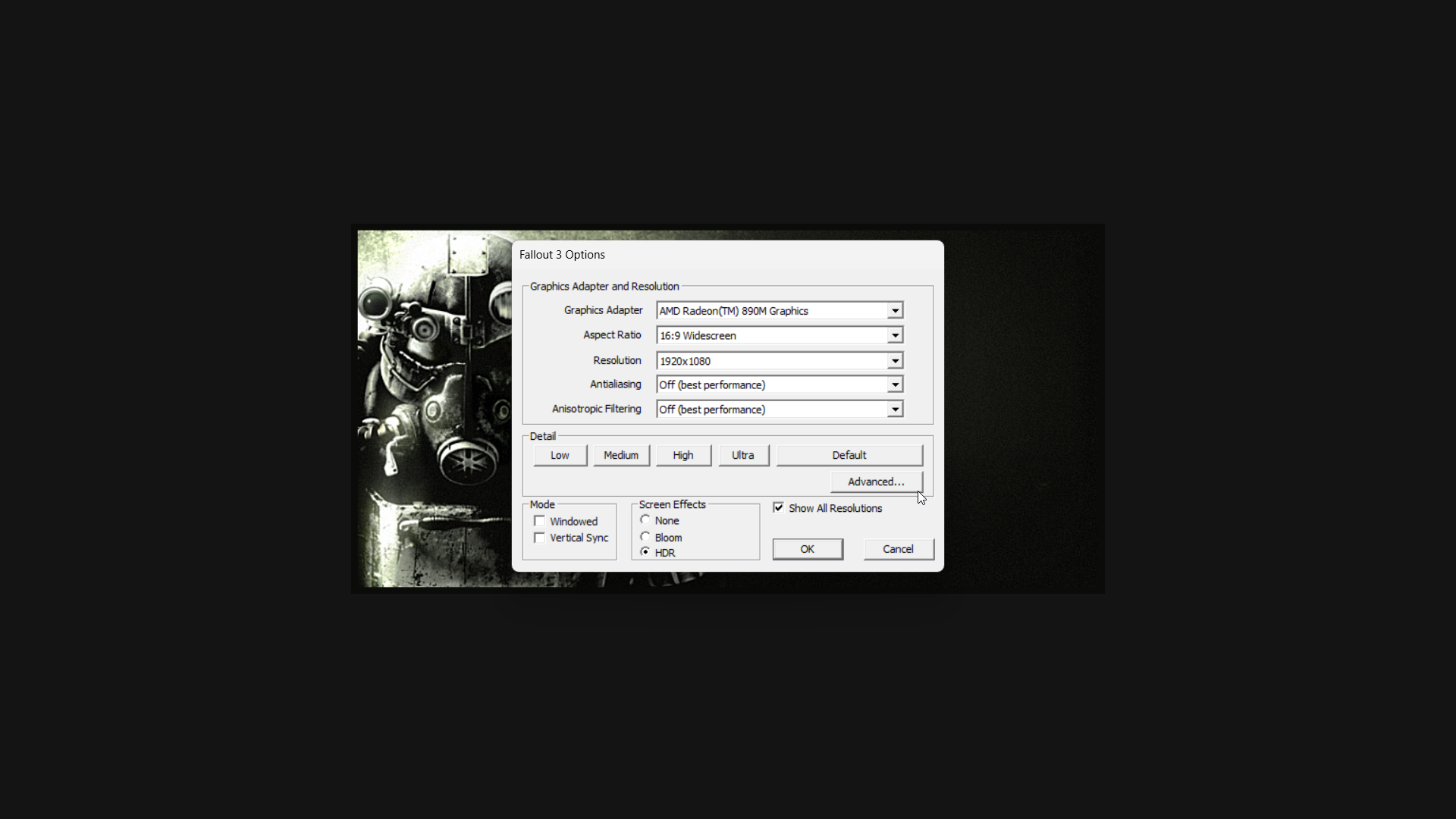This screenshot has width=1456, height=819.
Task: Click the Default detail button
Action: (x=849, y=454)
